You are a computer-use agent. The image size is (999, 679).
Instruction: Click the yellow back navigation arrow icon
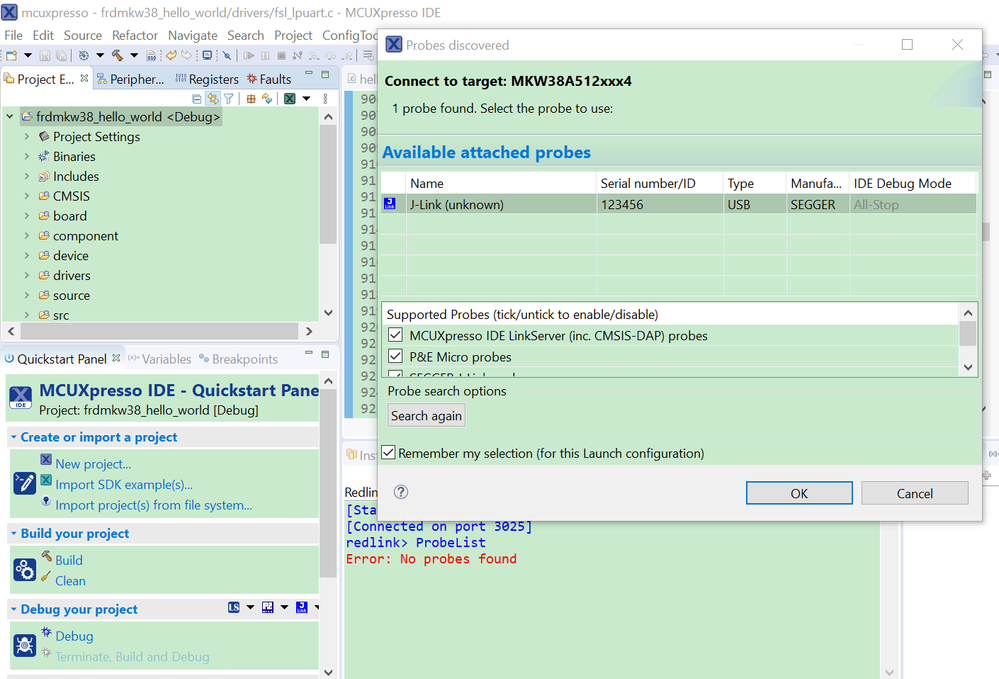pyautogui.click(x=171, y=55)
